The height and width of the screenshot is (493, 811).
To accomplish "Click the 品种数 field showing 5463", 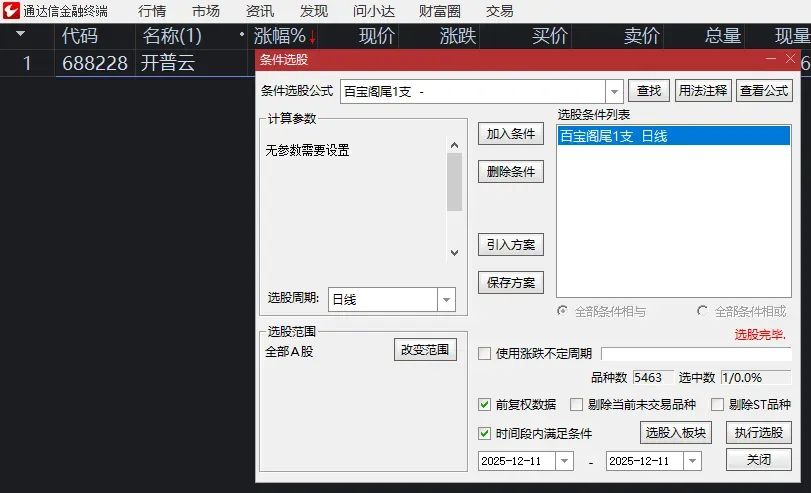I will [653, 378].
